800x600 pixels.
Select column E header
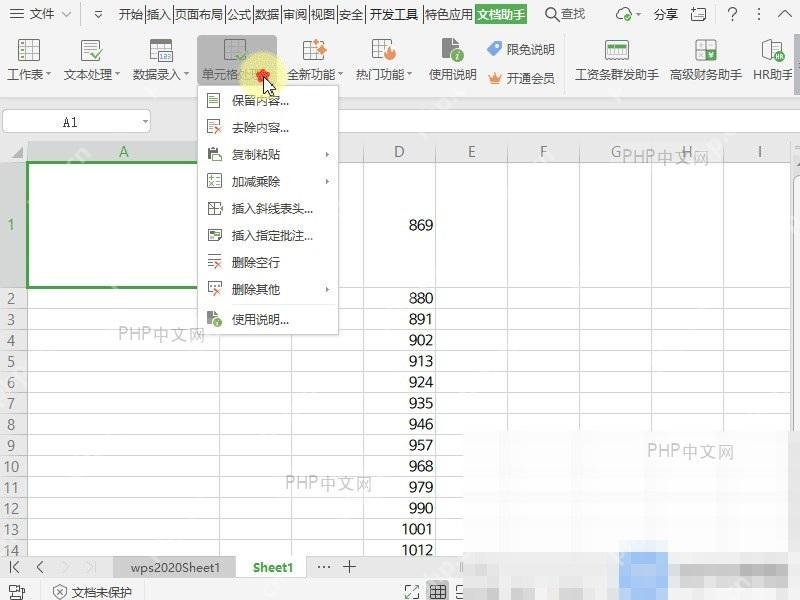471,152
